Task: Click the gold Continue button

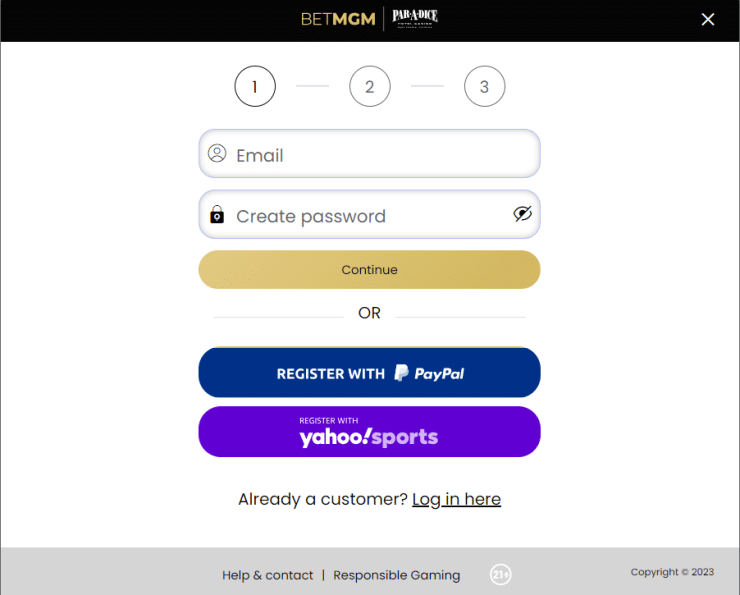Action: point(370,269)
